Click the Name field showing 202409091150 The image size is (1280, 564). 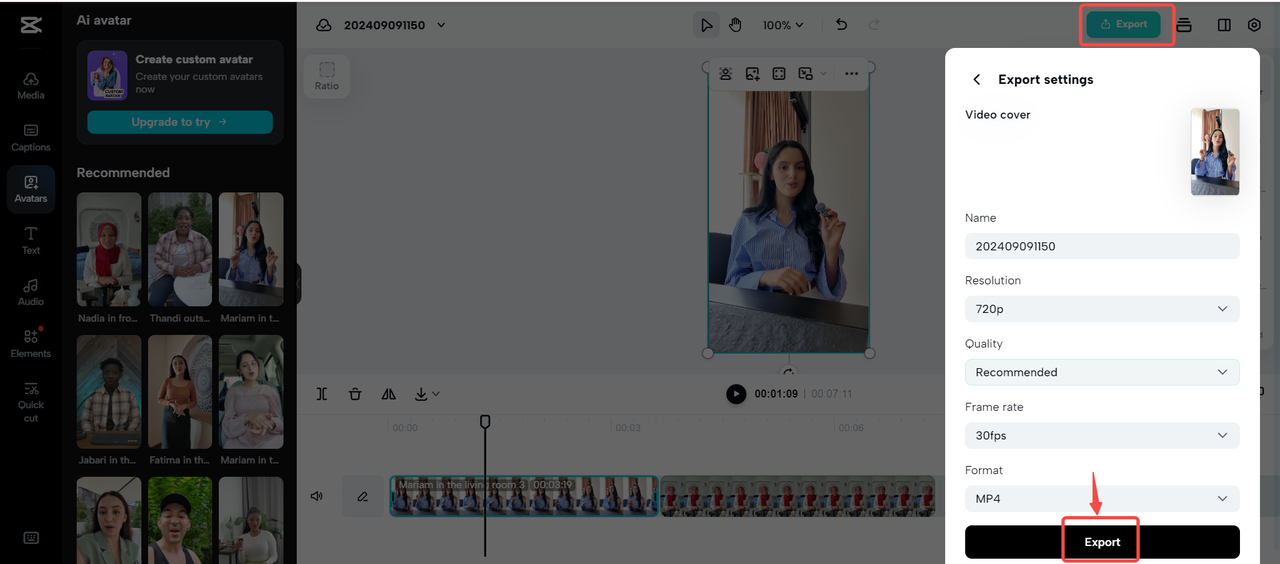1102,246
